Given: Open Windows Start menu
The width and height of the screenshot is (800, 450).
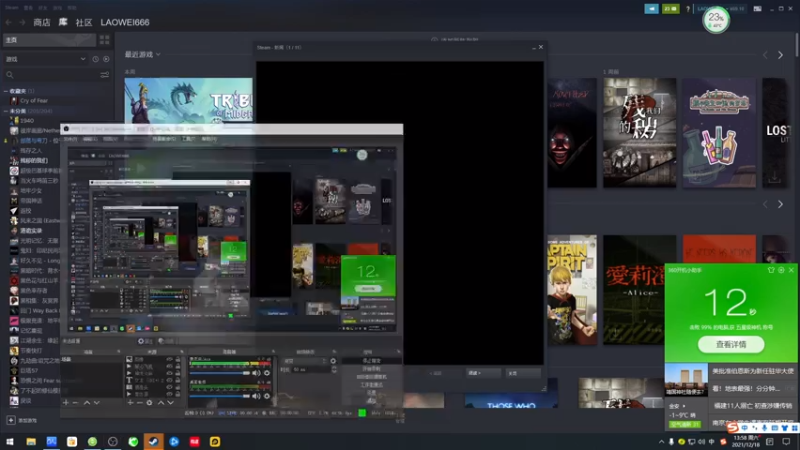Looking at the screenshot, I should (10, 441).
